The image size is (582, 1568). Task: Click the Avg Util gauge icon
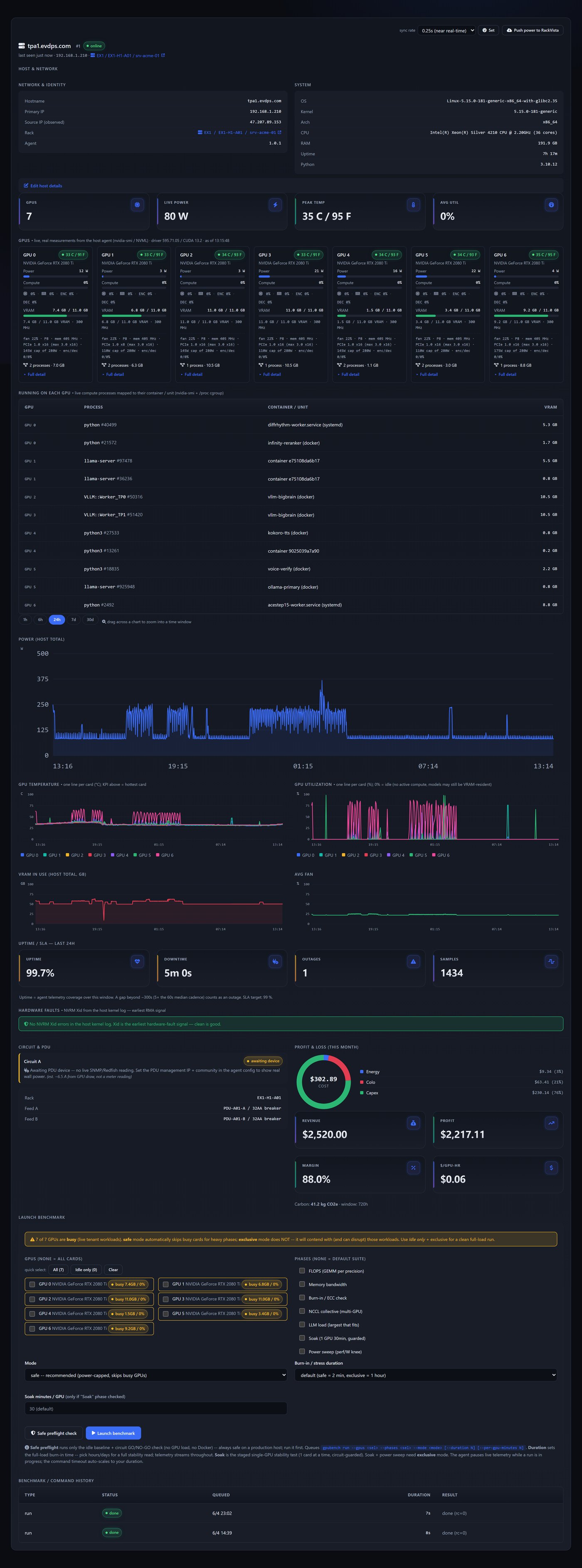click(x=551, y=205)
